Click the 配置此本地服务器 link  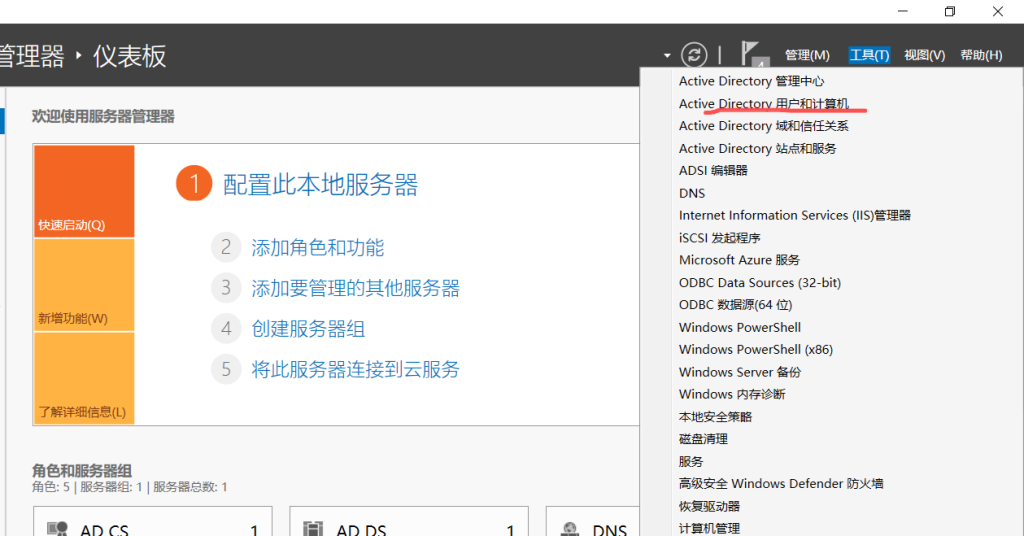tap(320, 184)
